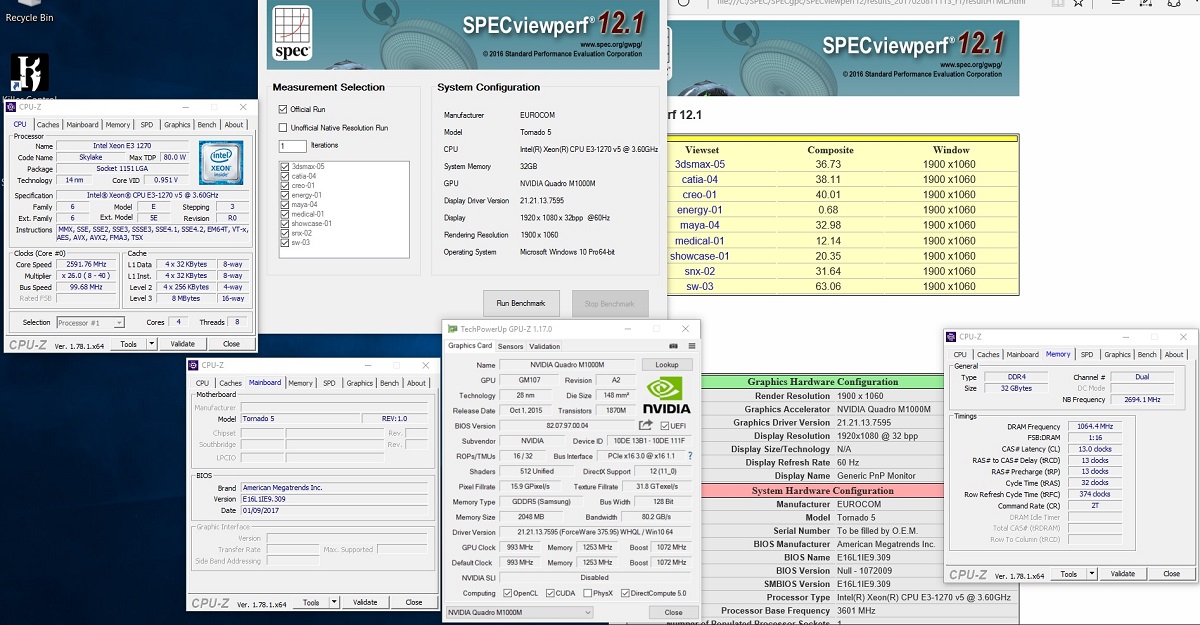1200x625 pixels.
Task: Click the BIOS export share icon
Action: pos(646,425)
